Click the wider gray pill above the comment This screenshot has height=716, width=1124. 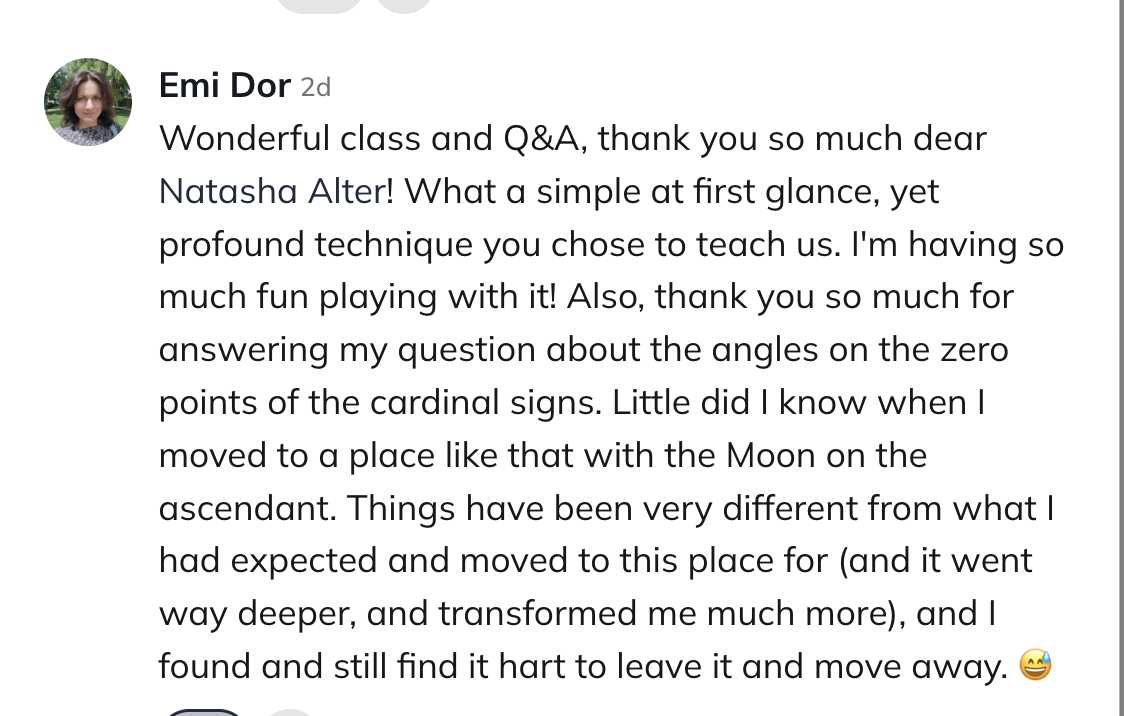[x=318, y=4]
